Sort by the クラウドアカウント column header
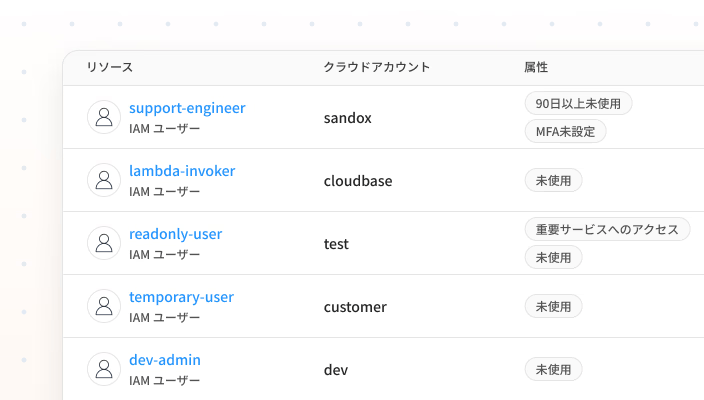 [377, 67]
